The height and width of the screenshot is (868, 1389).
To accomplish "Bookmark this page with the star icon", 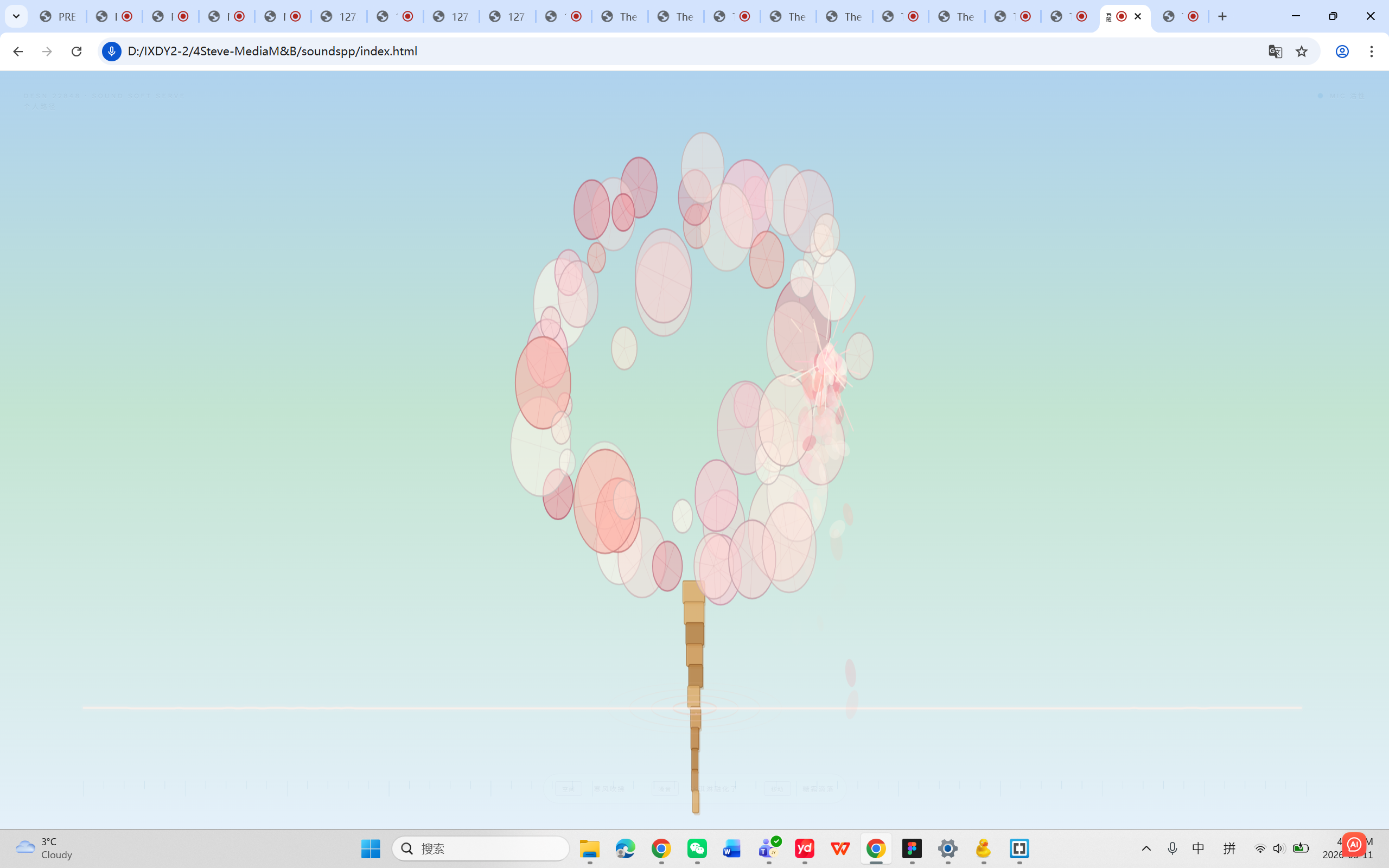I will (x=1301, y=51).
